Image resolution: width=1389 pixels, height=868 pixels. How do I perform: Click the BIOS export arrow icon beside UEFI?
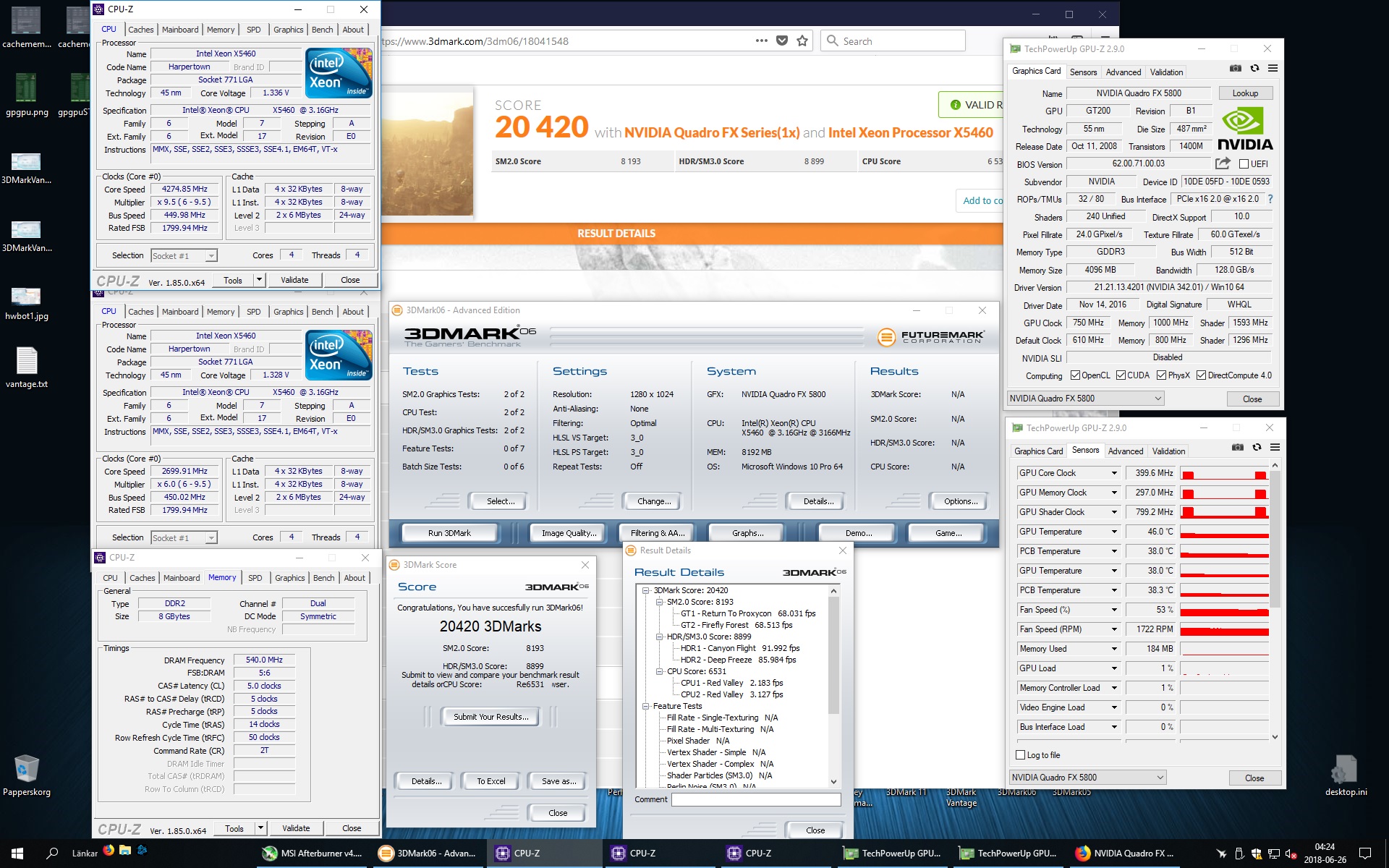pos(1223,163)
